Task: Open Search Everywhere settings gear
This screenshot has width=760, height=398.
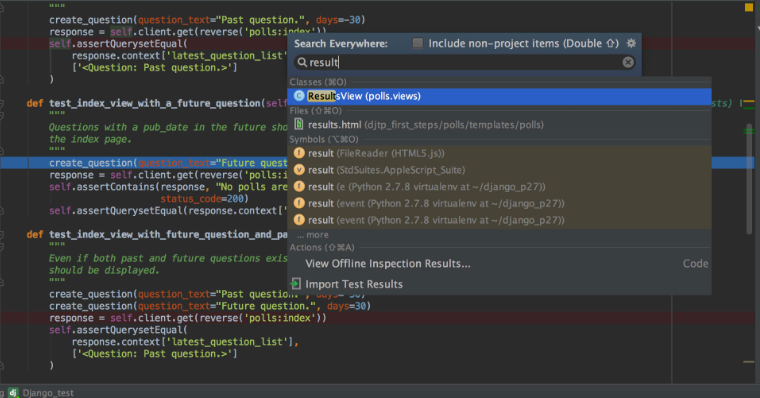Action: tap(631, 43)
